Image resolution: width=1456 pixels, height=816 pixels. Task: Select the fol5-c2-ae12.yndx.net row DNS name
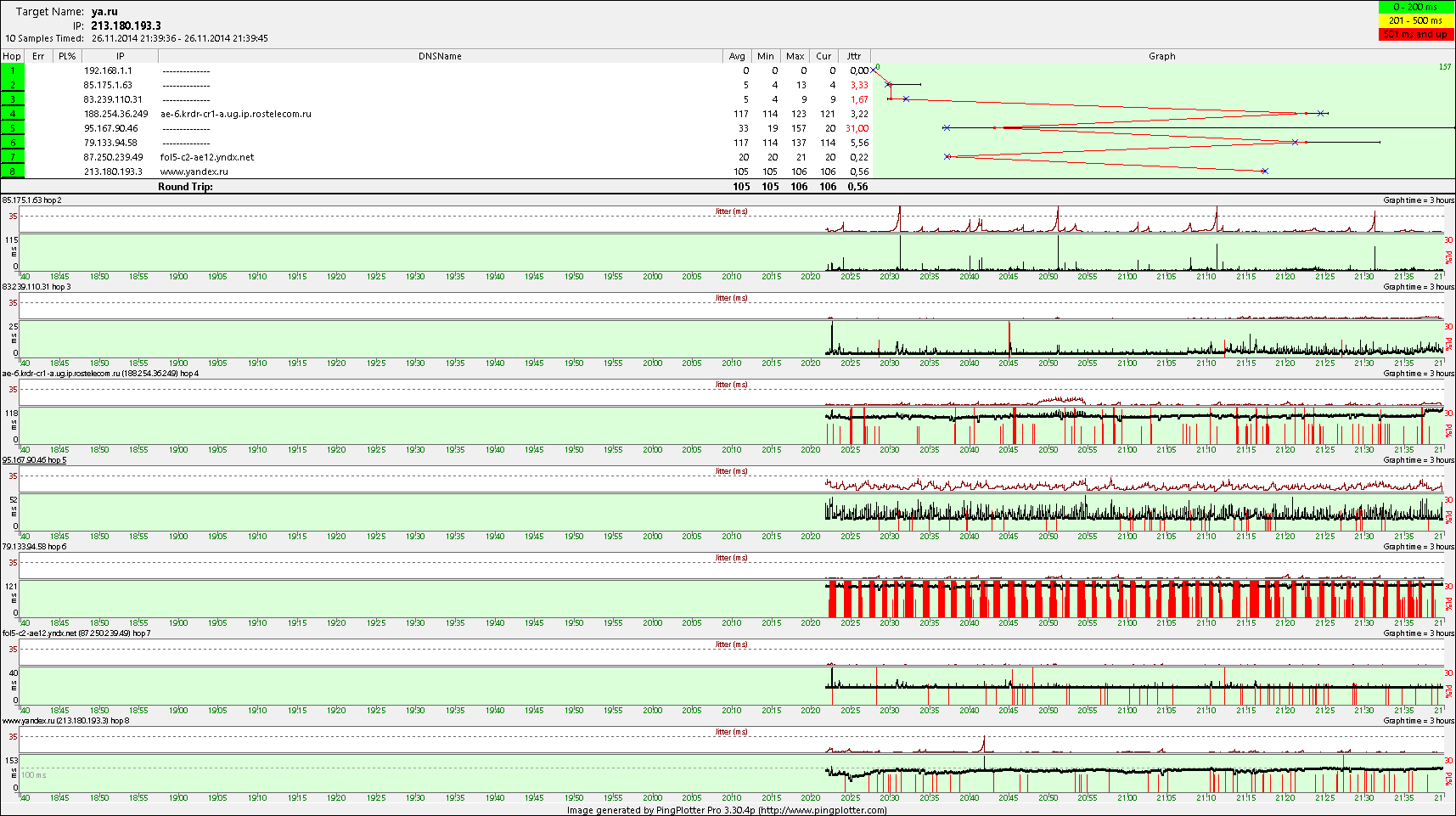pyautogui.click(x=207, y=157)
